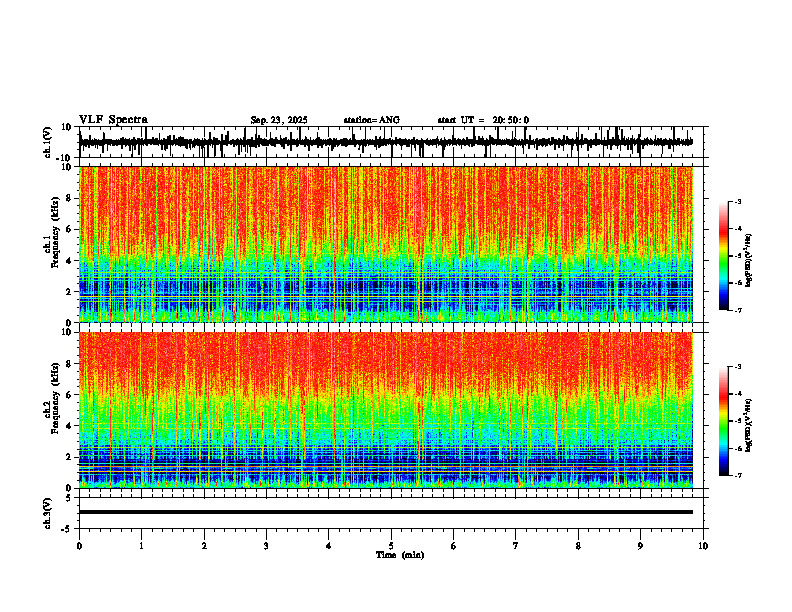Click the time axis tick '5'
Viewport: 792px width, 612px height.
391,546
